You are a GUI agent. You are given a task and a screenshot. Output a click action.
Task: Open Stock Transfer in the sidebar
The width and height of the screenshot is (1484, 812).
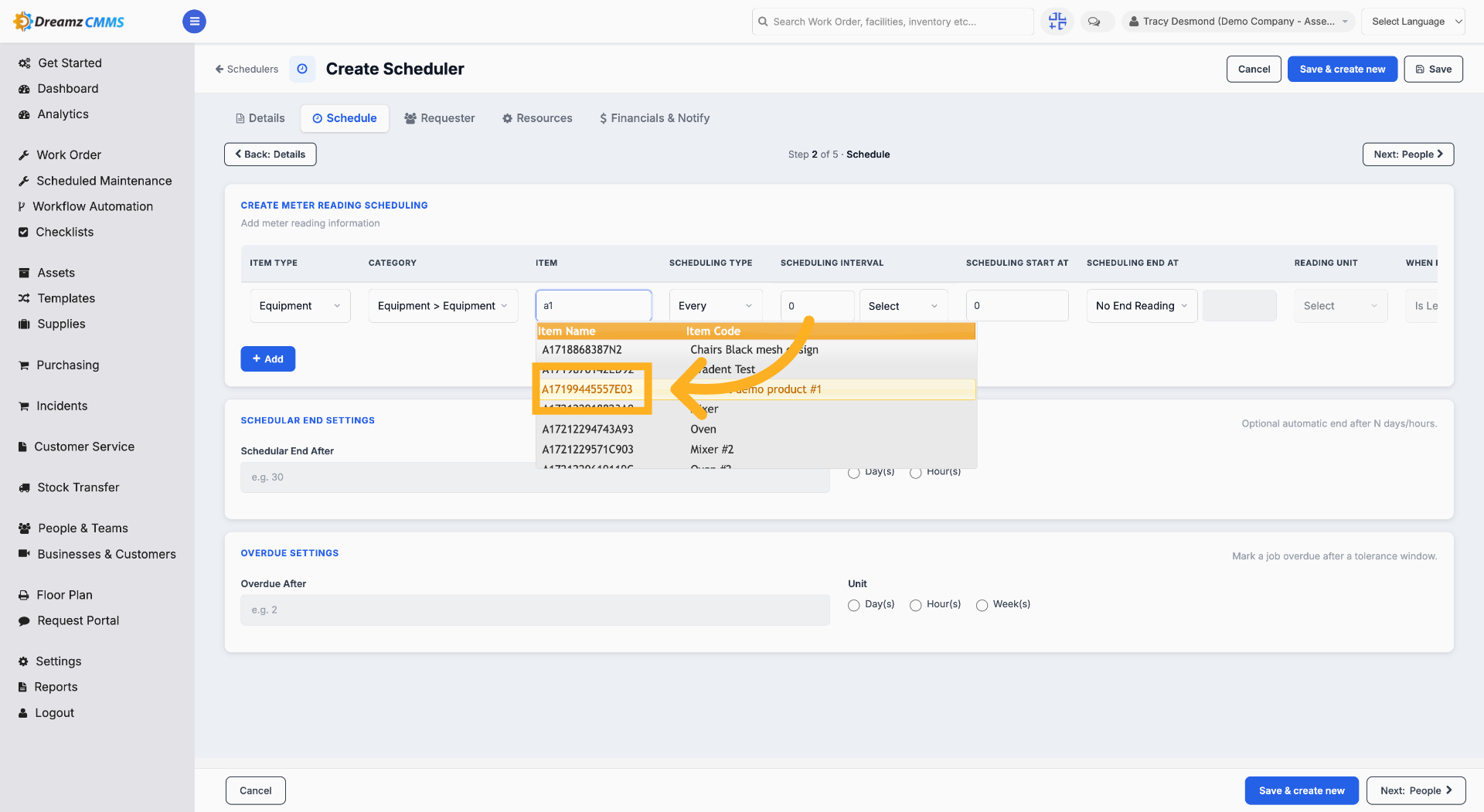click(78, 488)
